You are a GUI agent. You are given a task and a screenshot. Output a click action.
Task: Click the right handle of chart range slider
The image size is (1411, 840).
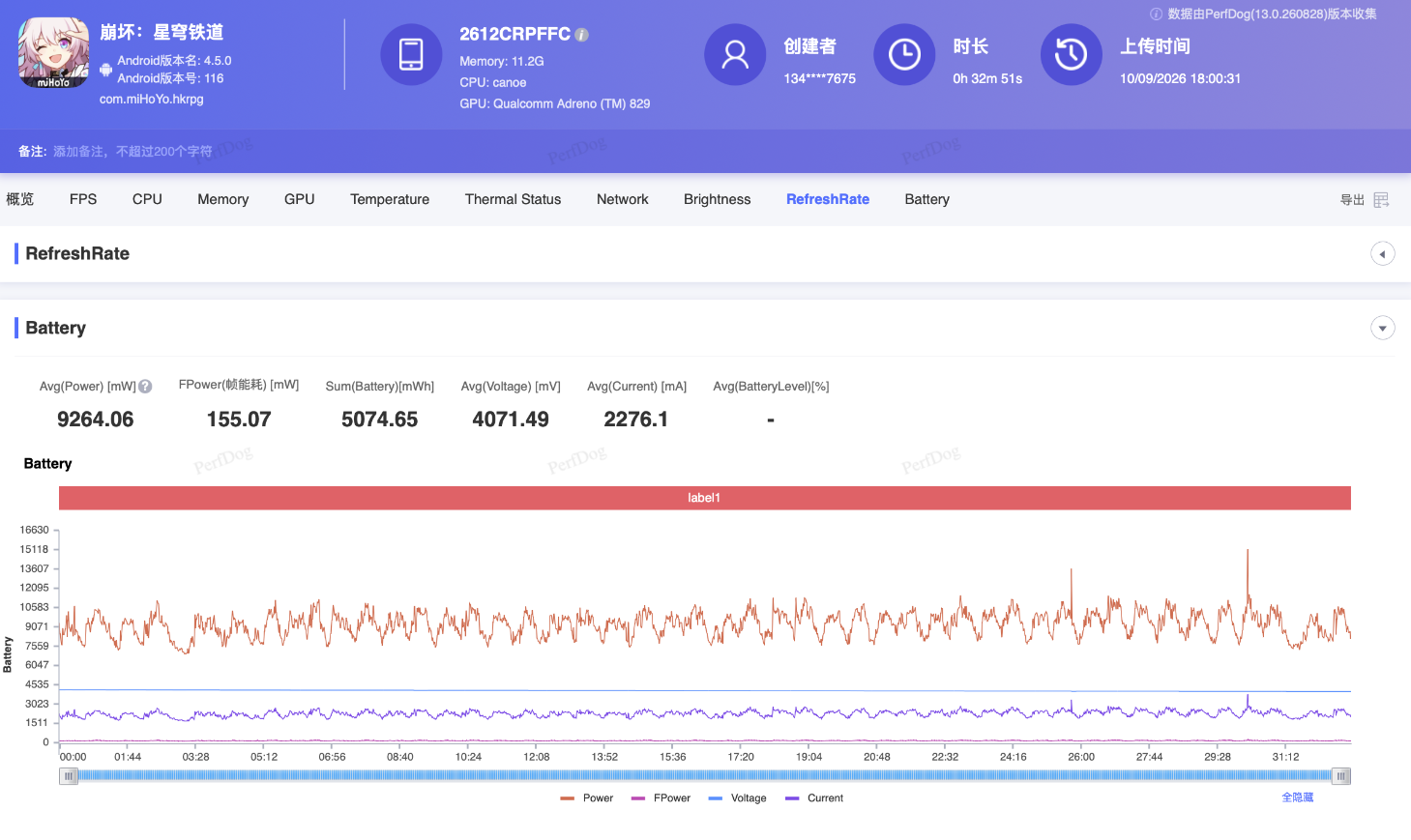pos(1341,776)
